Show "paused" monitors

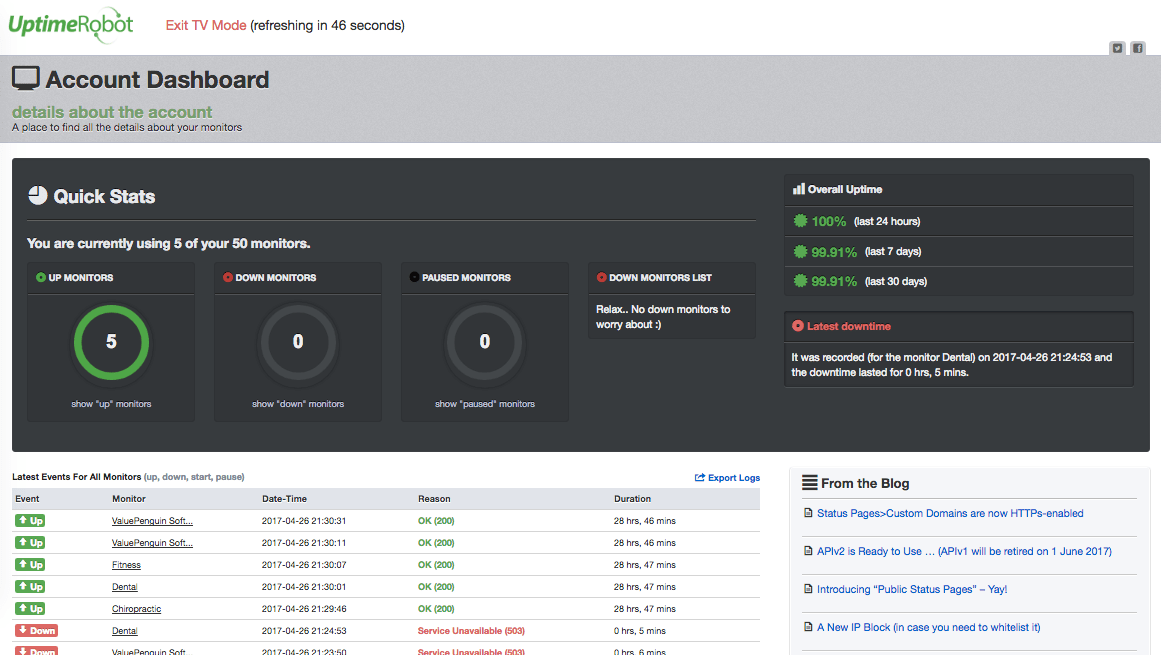point(485,404)
